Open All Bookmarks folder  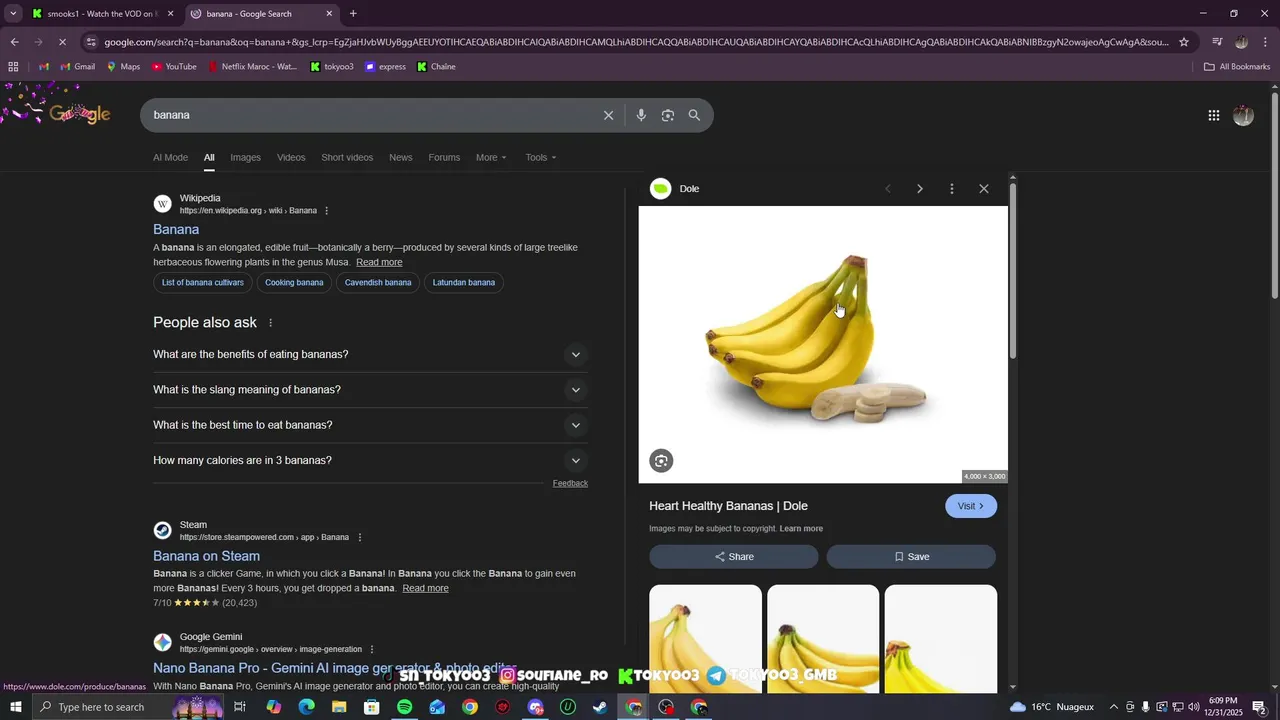(1237, 67)
